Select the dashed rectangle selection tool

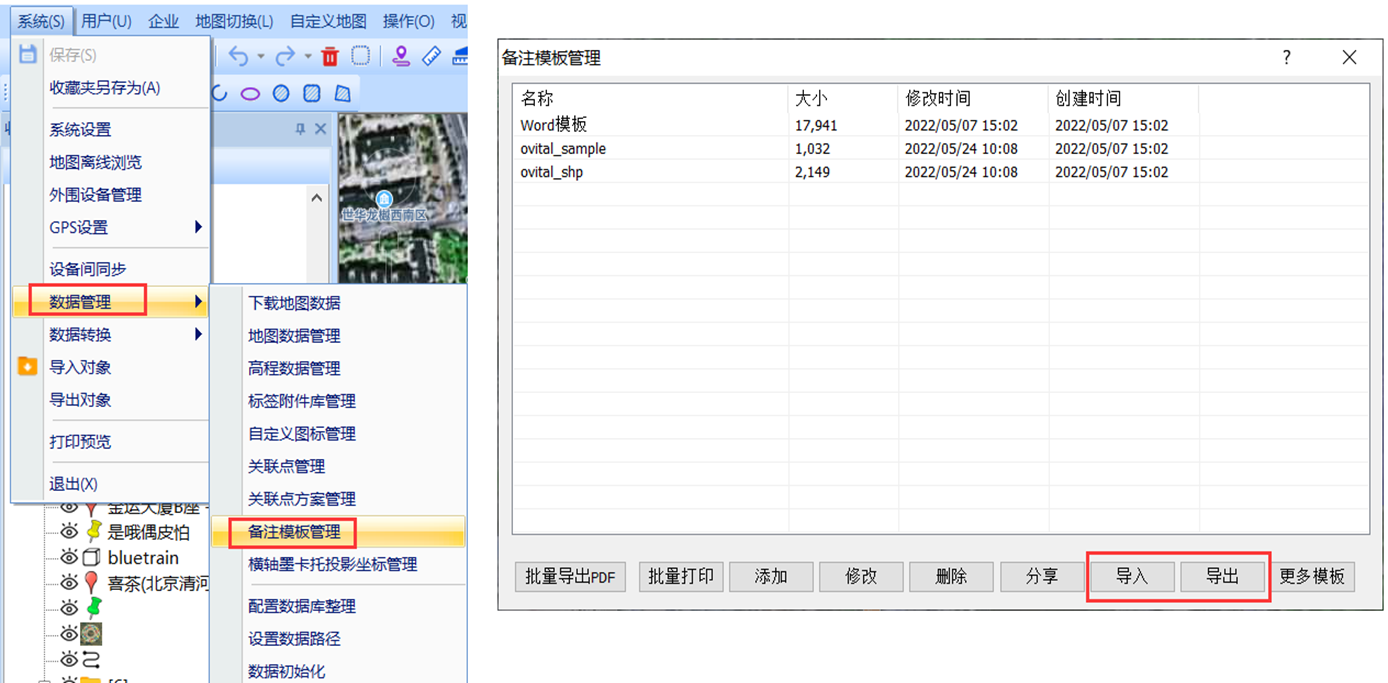click(x=361, y=56)
